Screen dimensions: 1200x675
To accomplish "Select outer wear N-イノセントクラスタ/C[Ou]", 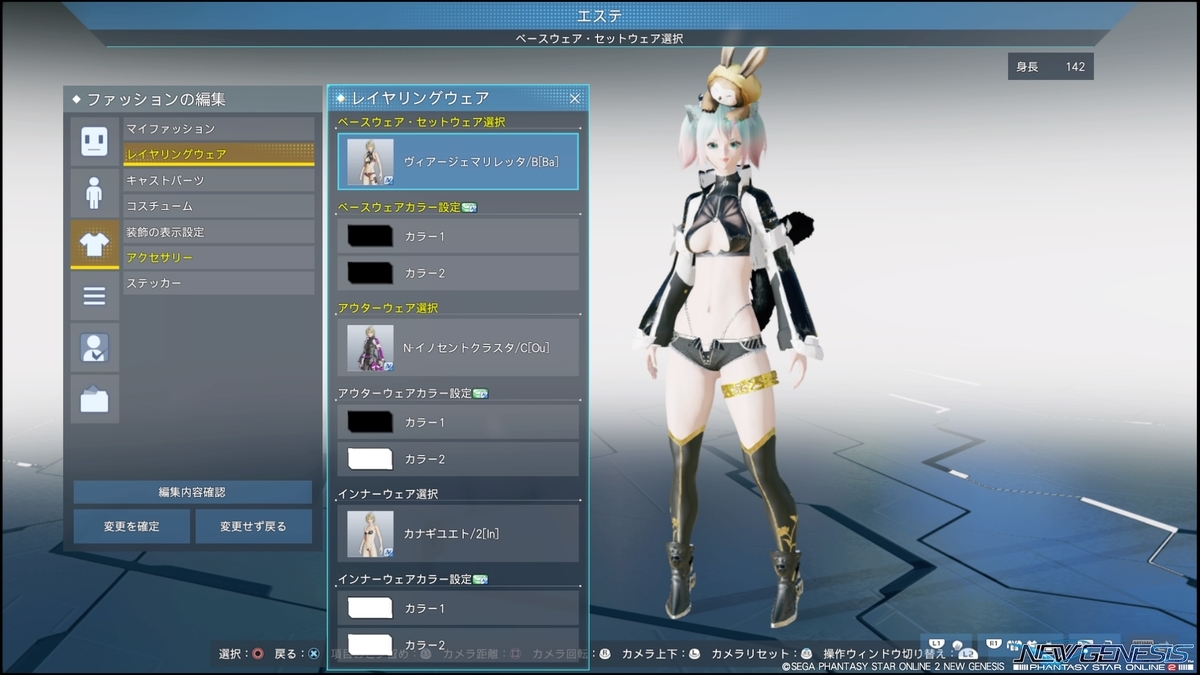I will [x=458, y=347].
